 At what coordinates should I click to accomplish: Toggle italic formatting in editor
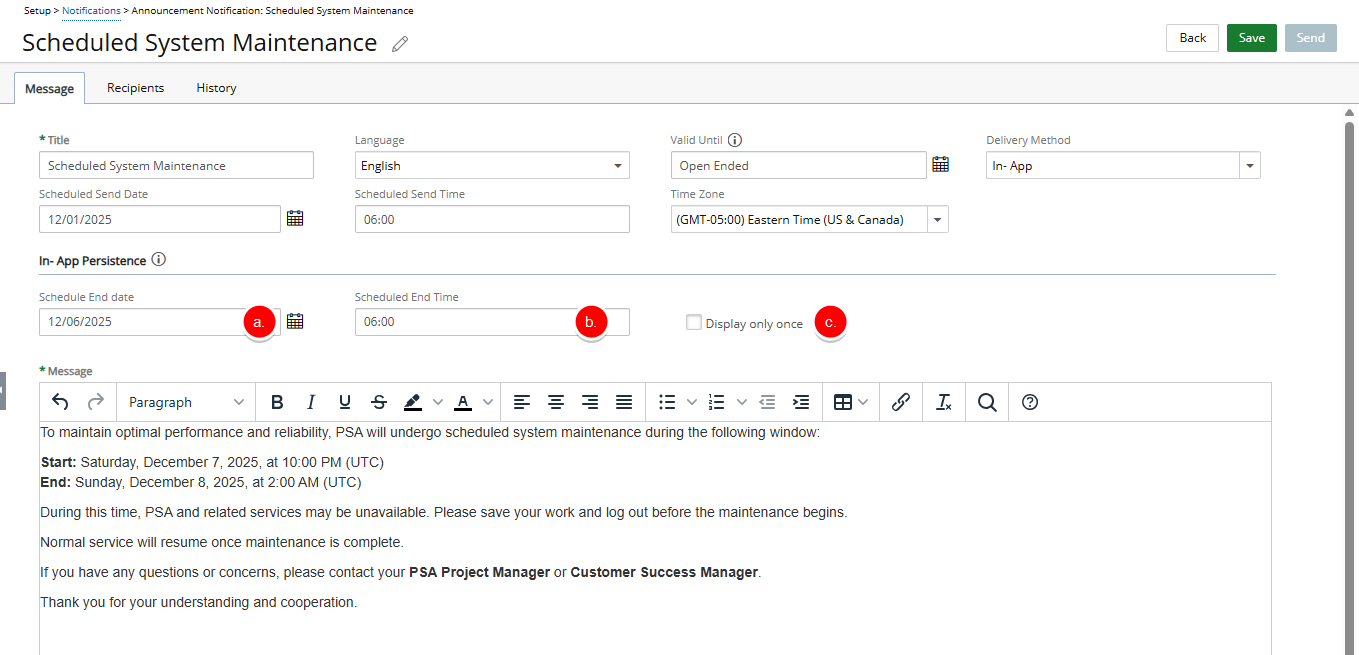tap(311, 402)
